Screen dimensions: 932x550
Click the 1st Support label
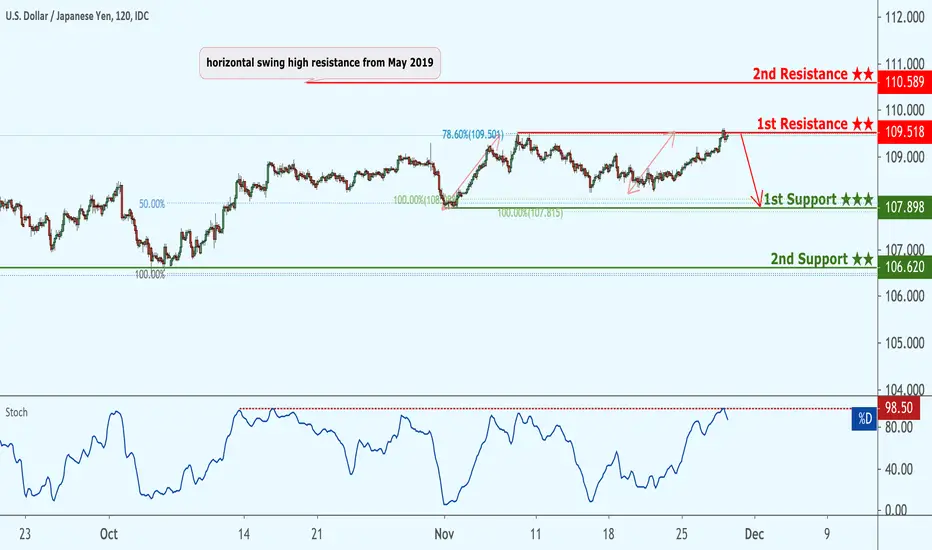[818, 199]
